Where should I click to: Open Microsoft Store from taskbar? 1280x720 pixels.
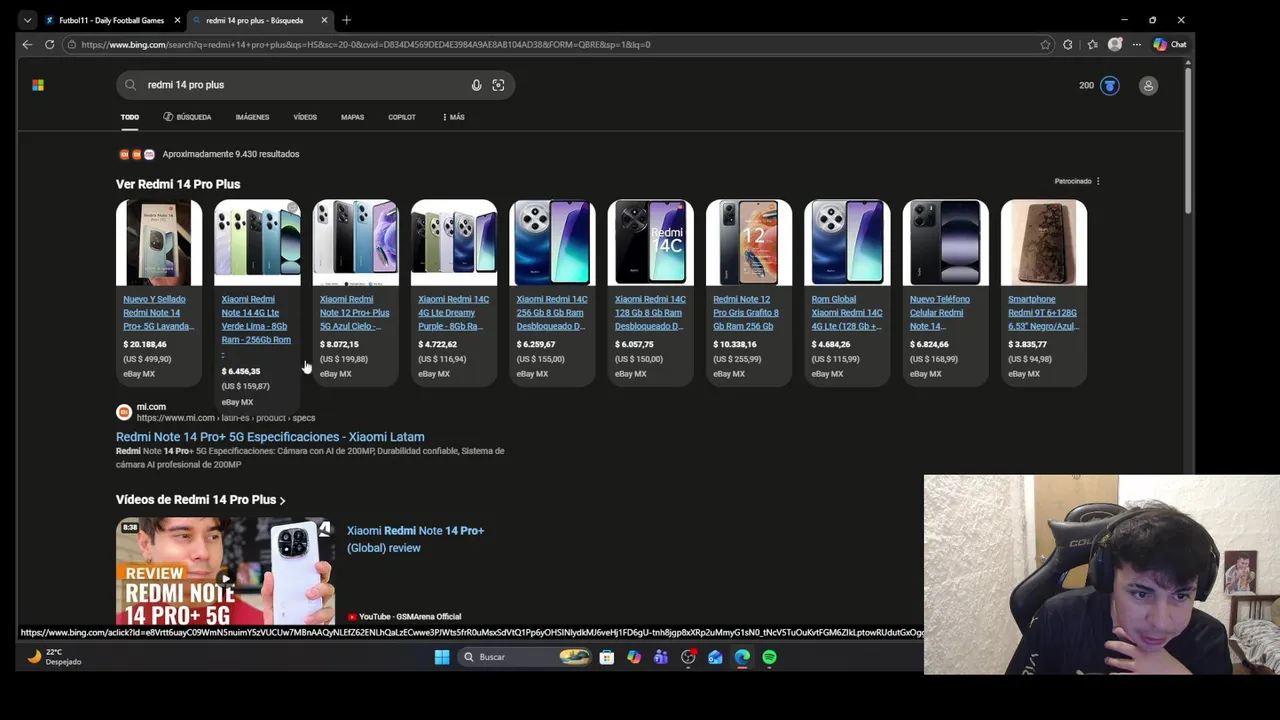pyautogui.click(x=607, y=657)
